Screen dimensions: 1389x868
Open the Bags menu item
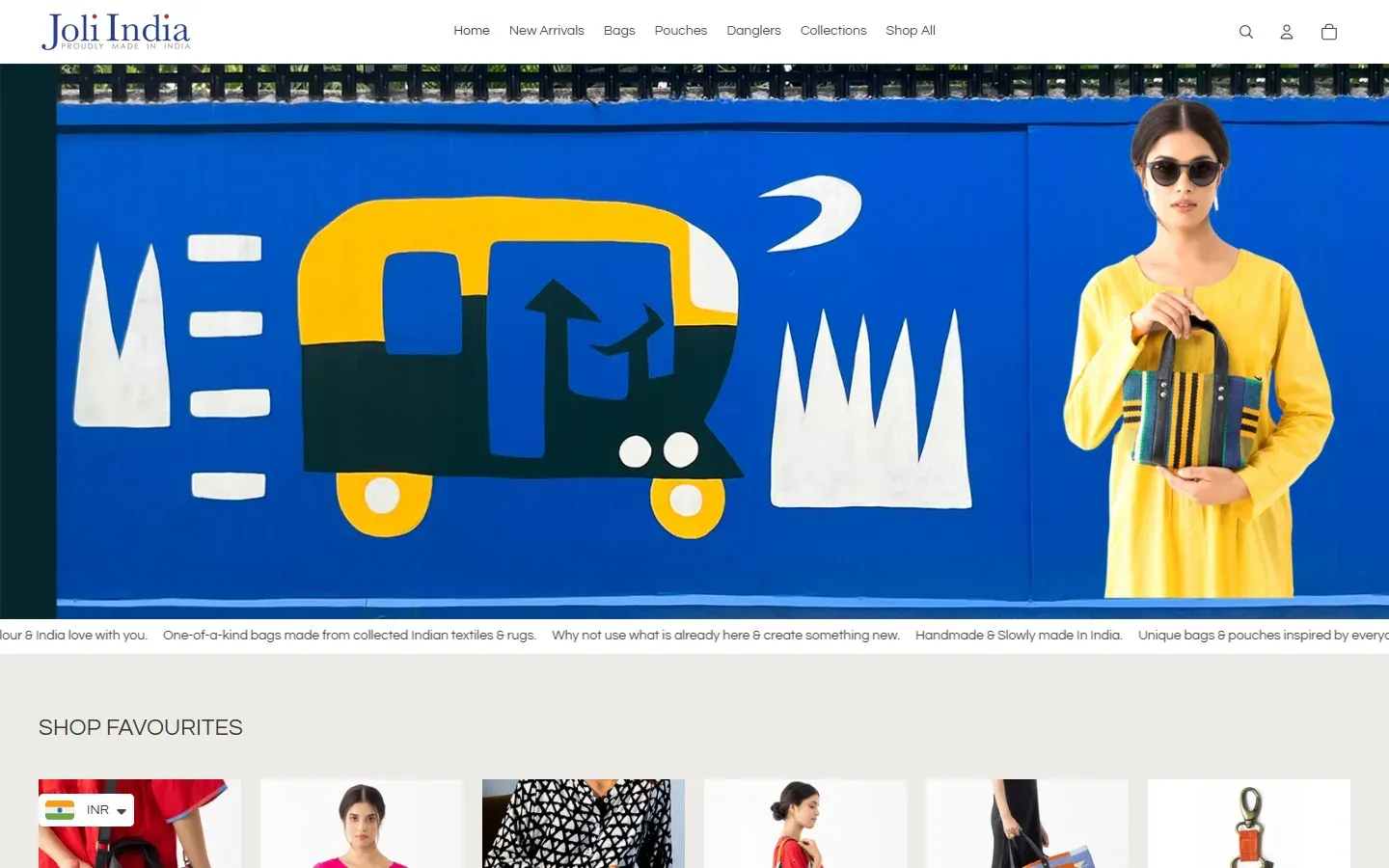coord(619,31)
